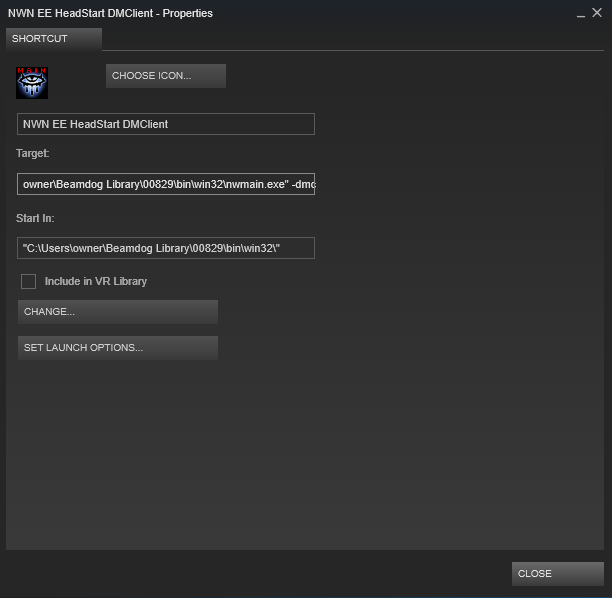Enable Include in VR Library checkbox
This screenshot has height=598, width=612.
28,281
